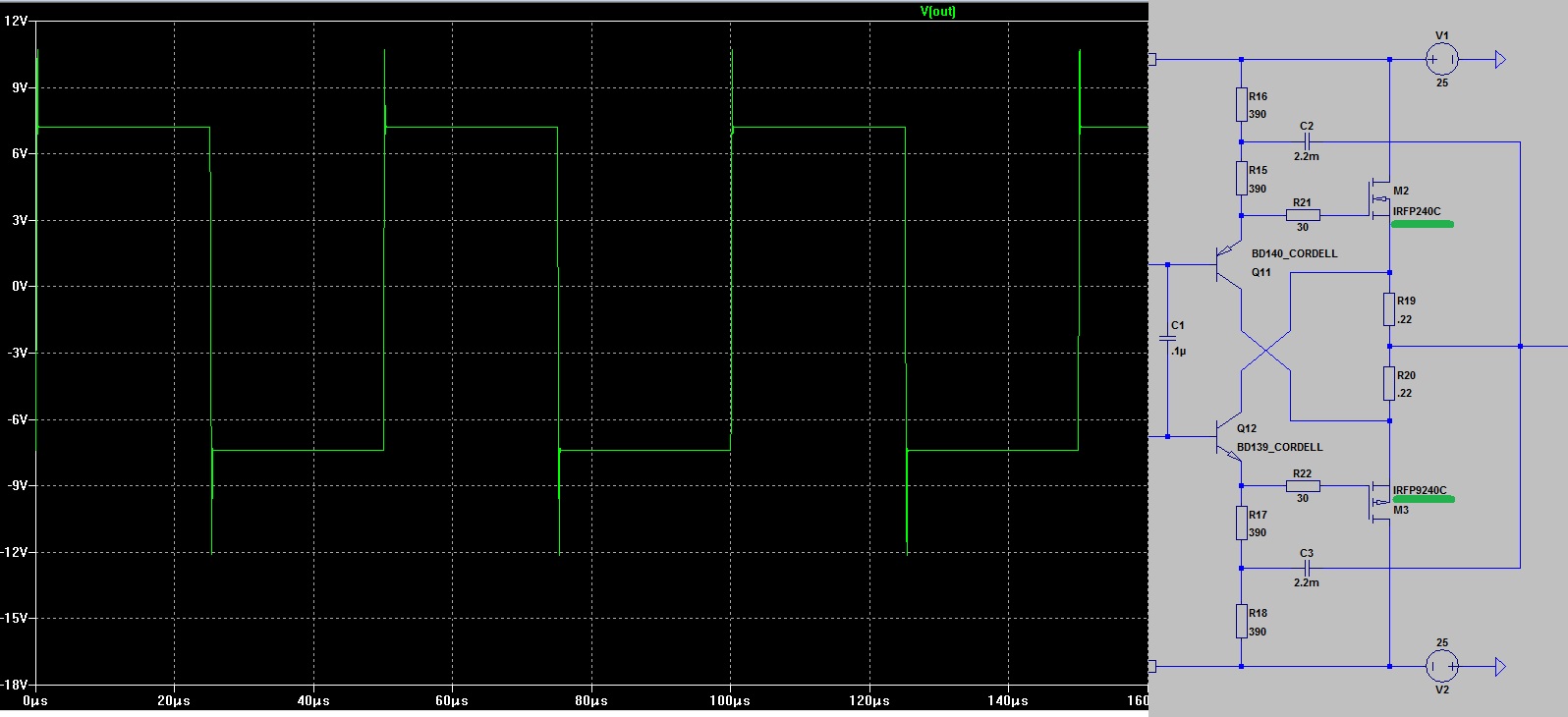Click the M3 MOSFET transistor symbol
The width and height of the screenshot is (1568, 717).
pyautogui.click(x=1380, y=502)
